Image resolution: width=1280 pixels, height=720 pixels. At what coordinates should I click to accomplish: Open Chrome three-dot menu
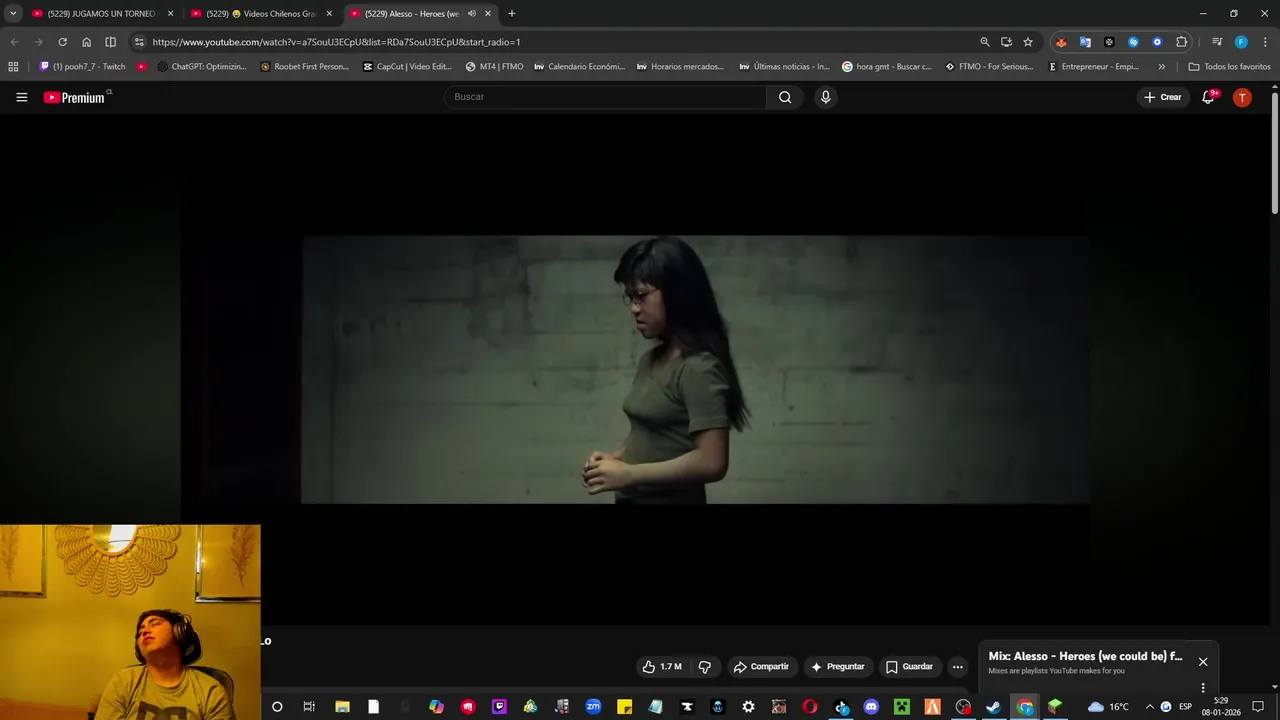(x=1265, y=42)
